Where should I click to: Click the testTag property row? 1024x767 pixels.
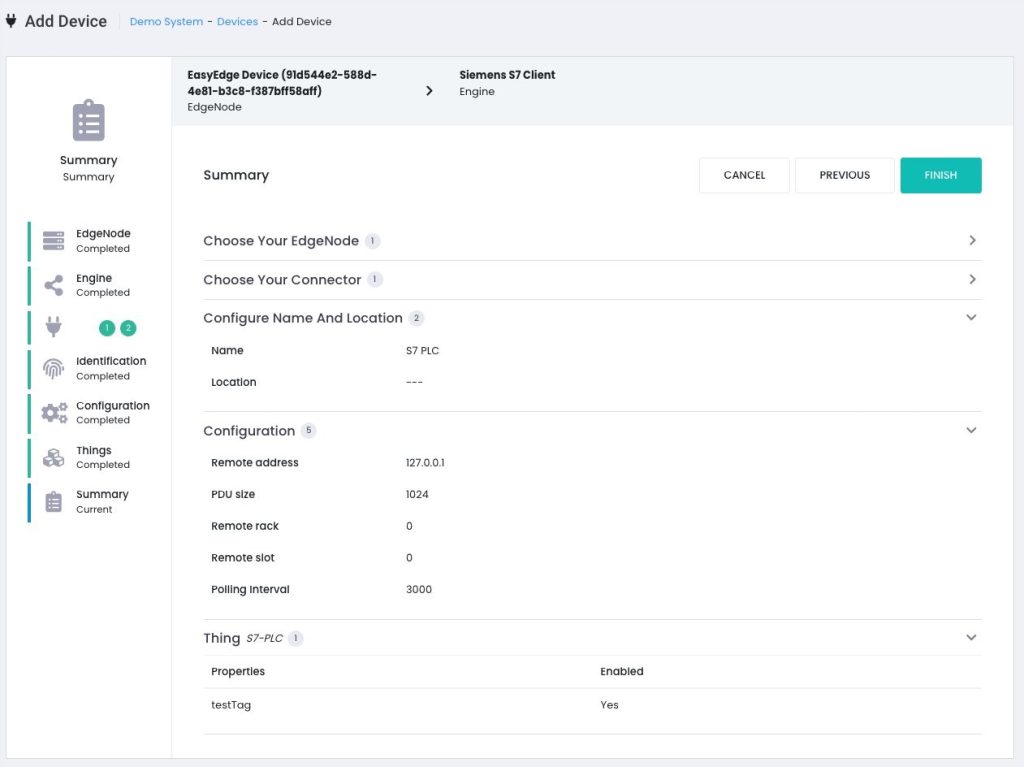pos(592,705)
